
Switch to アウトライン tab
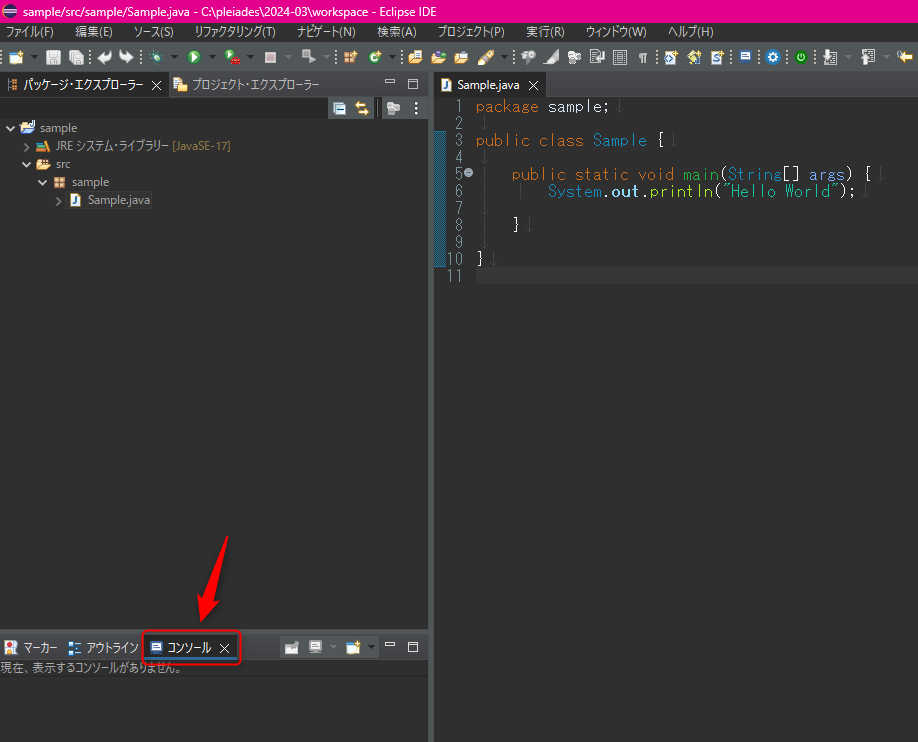(103, 648)
